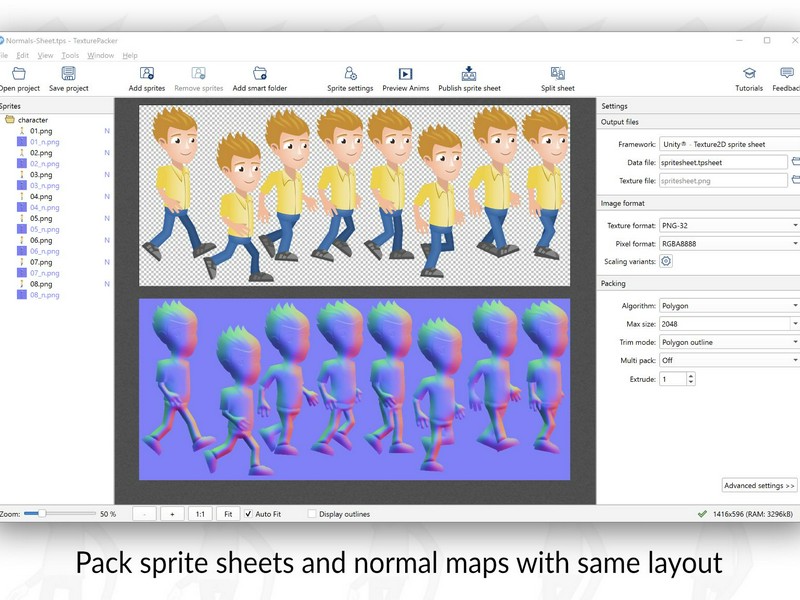Click the Data file input field
800x600 pixels.
coord(723,162)
